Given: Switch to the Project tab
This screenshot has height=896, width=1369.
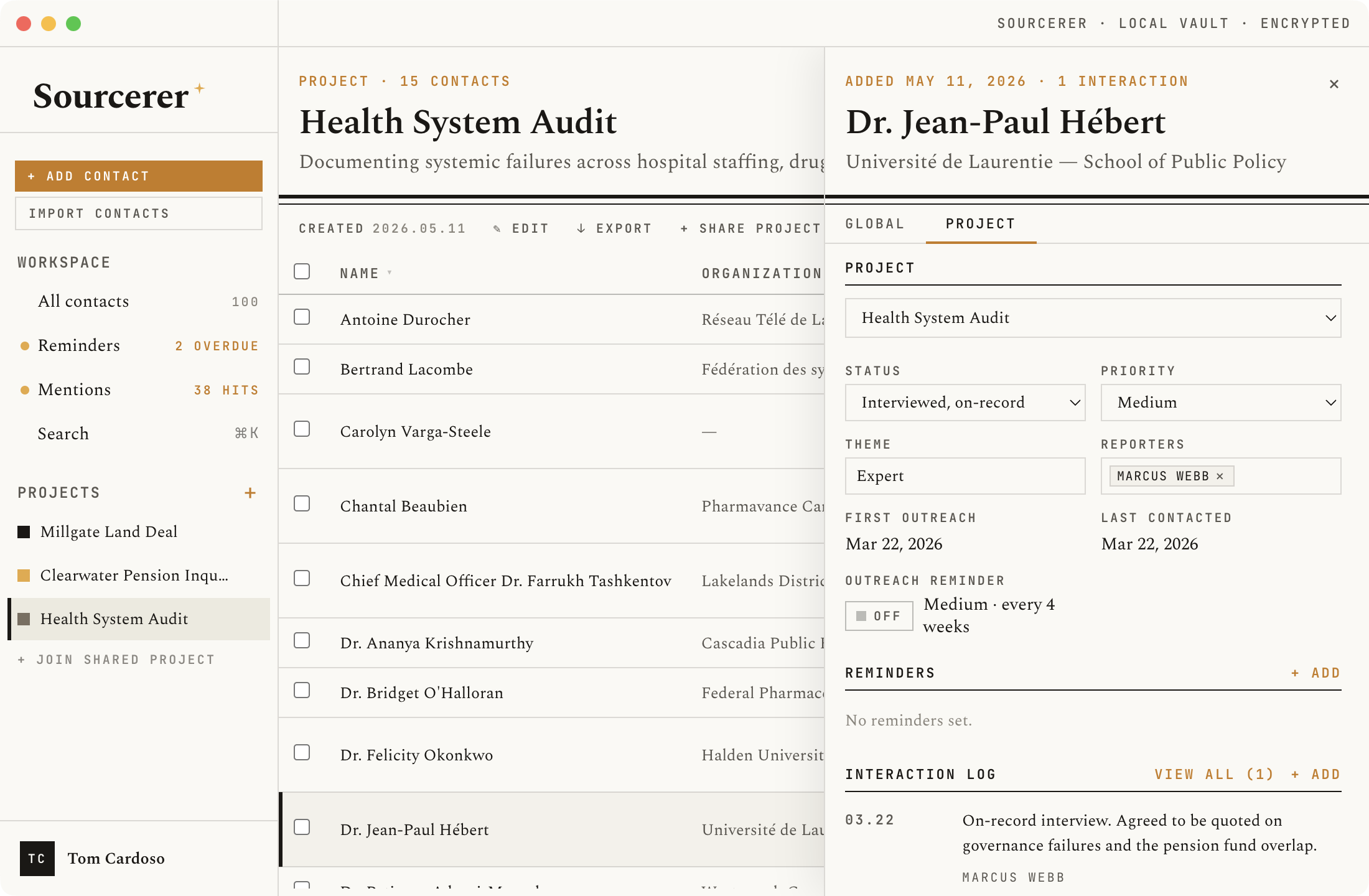Looking at the screenshot, I should 981,224.
